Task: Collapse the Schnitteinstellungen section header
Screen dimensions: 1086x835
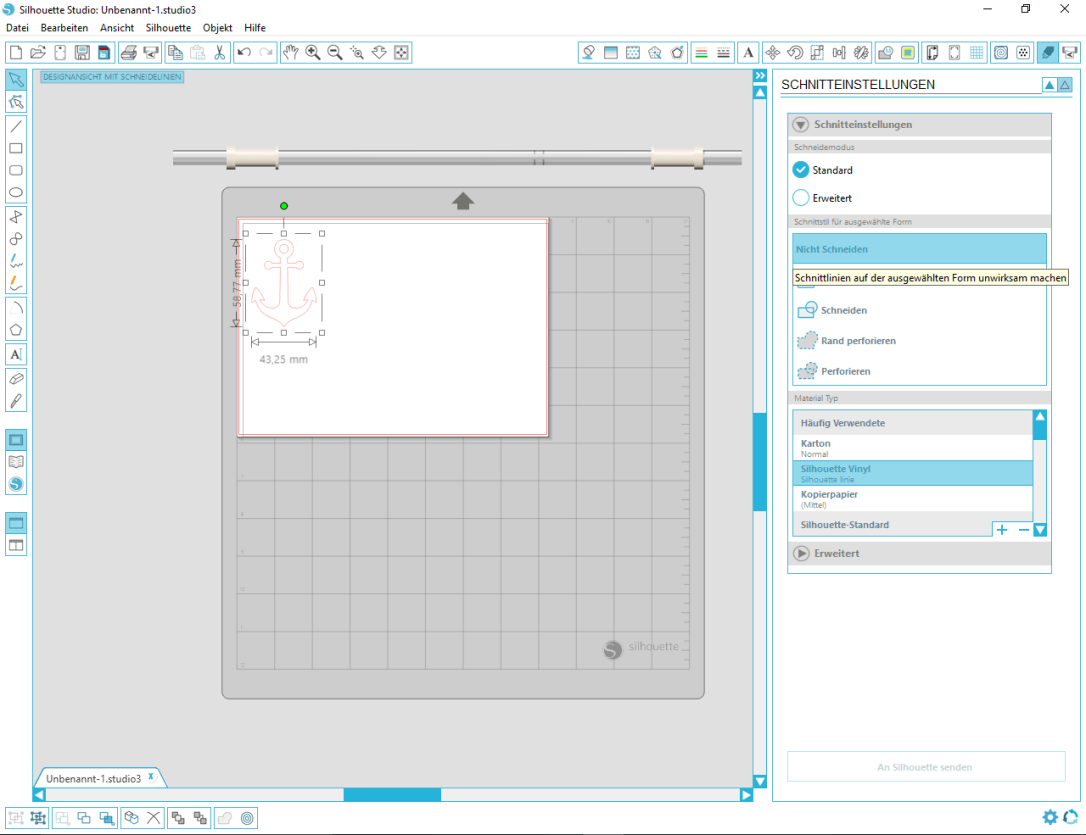Action: pos(801,125)
